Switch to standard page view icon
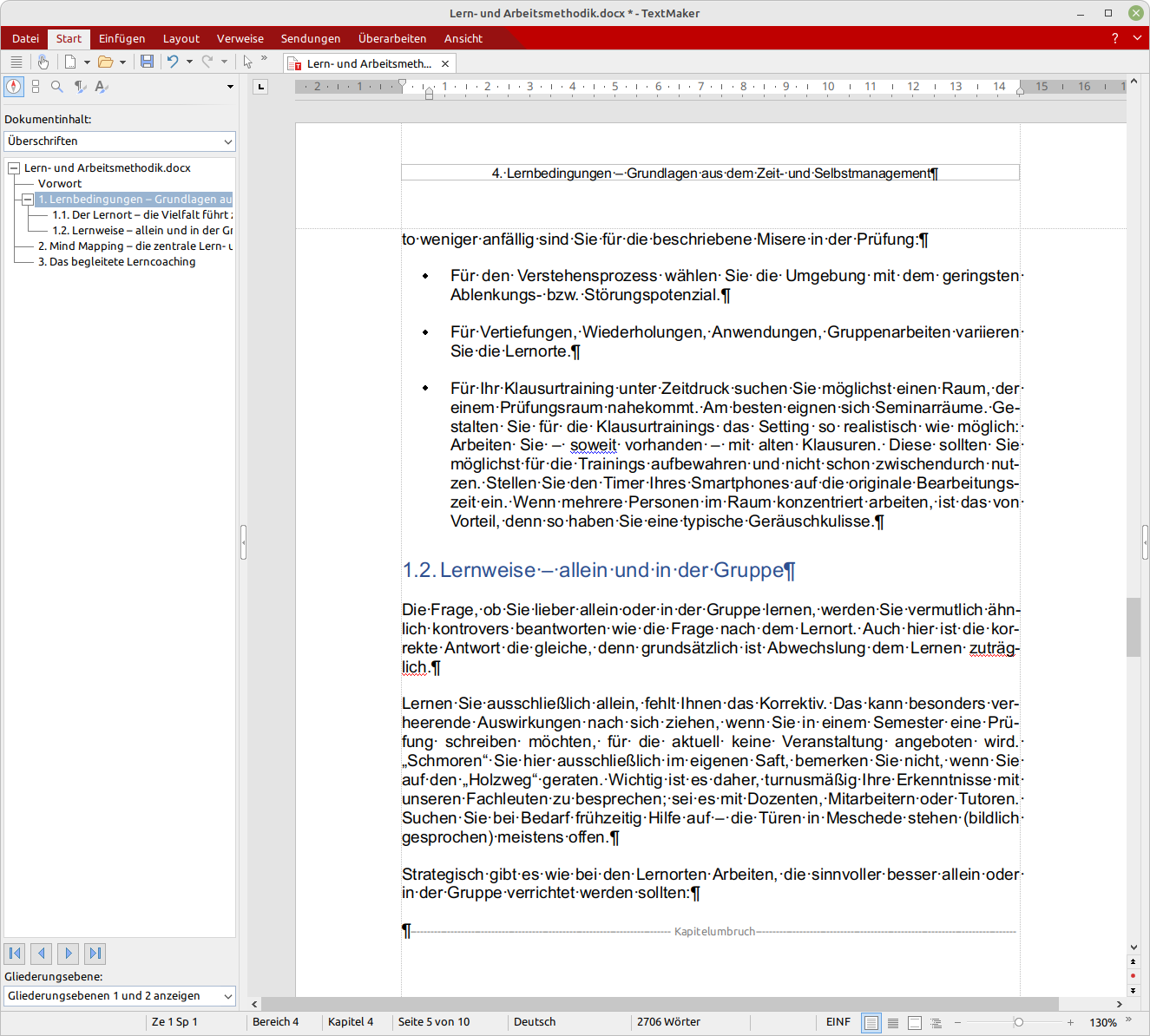The width and height of the screenshot is (1150, 1036). click(871, 1023)
